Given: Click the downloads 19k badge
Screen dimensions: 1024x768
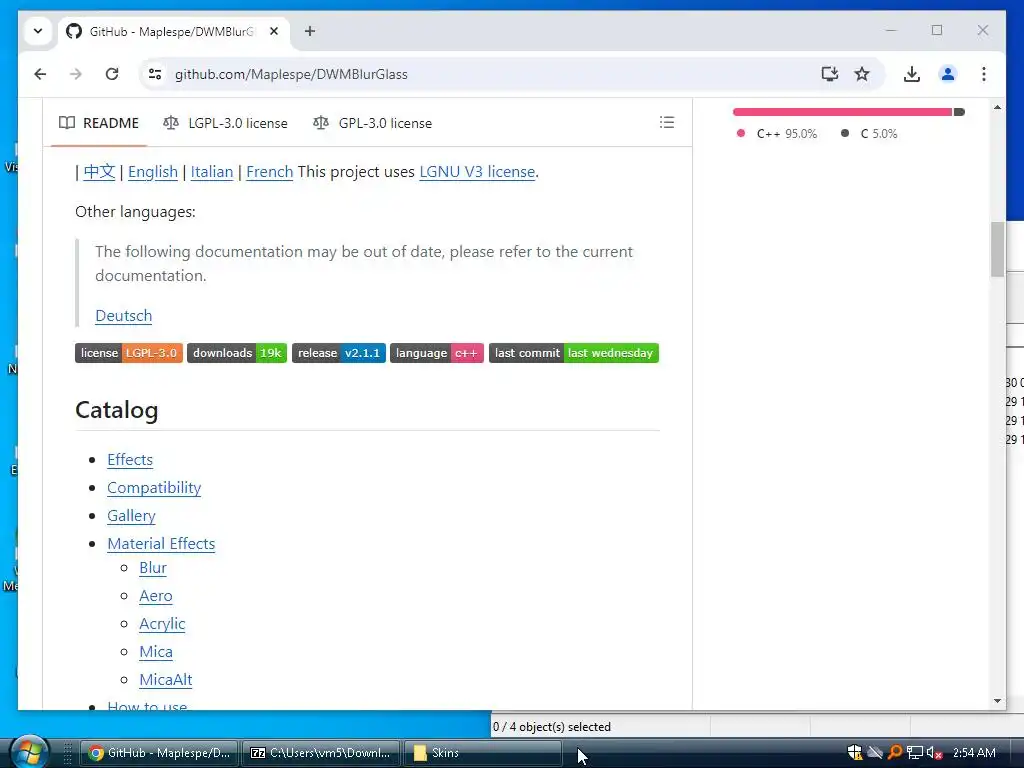Looking at the screenshot, I should pyautogui.click(x=237, y=353).
